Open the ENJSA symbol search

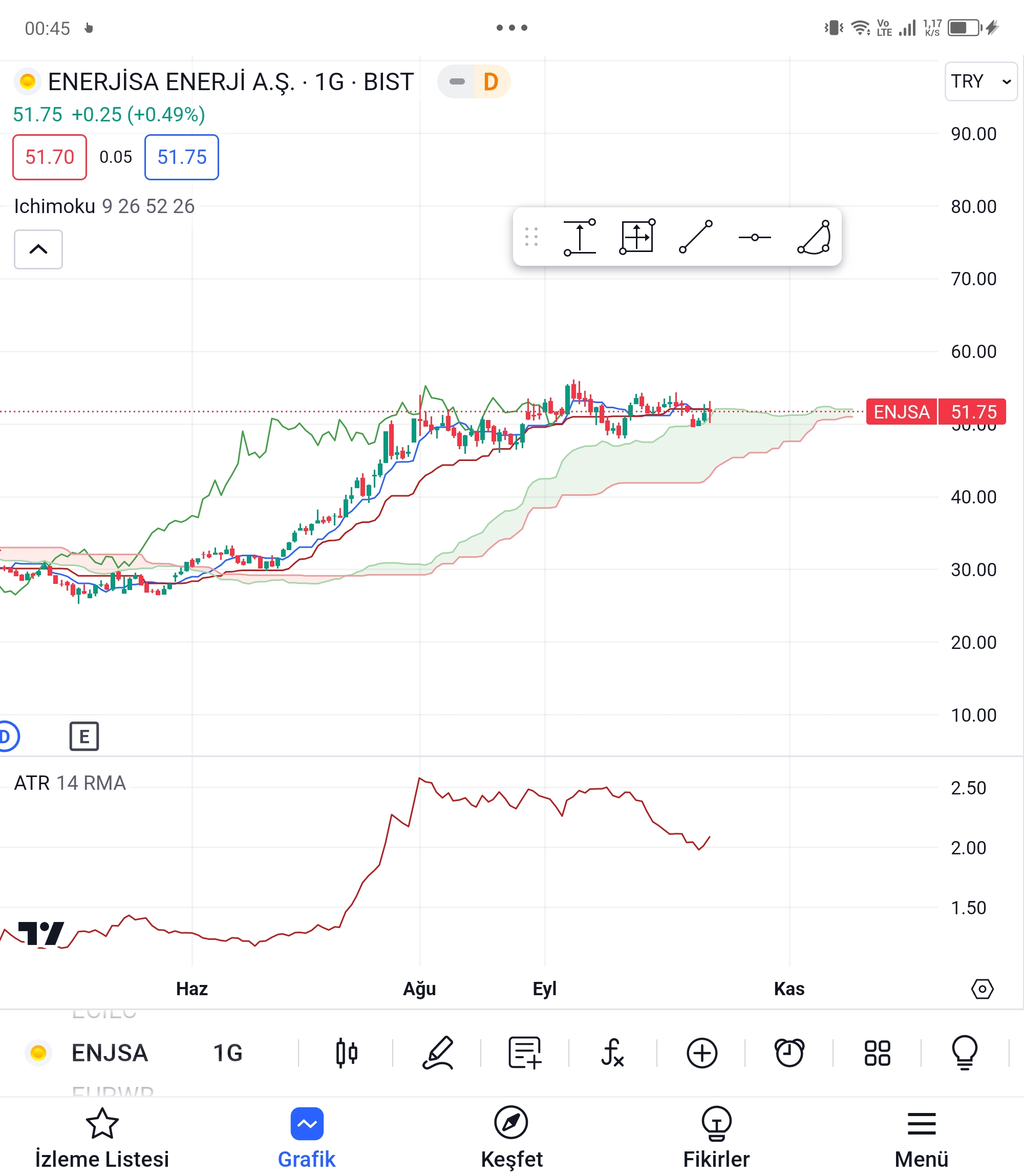pos(109,1053)
